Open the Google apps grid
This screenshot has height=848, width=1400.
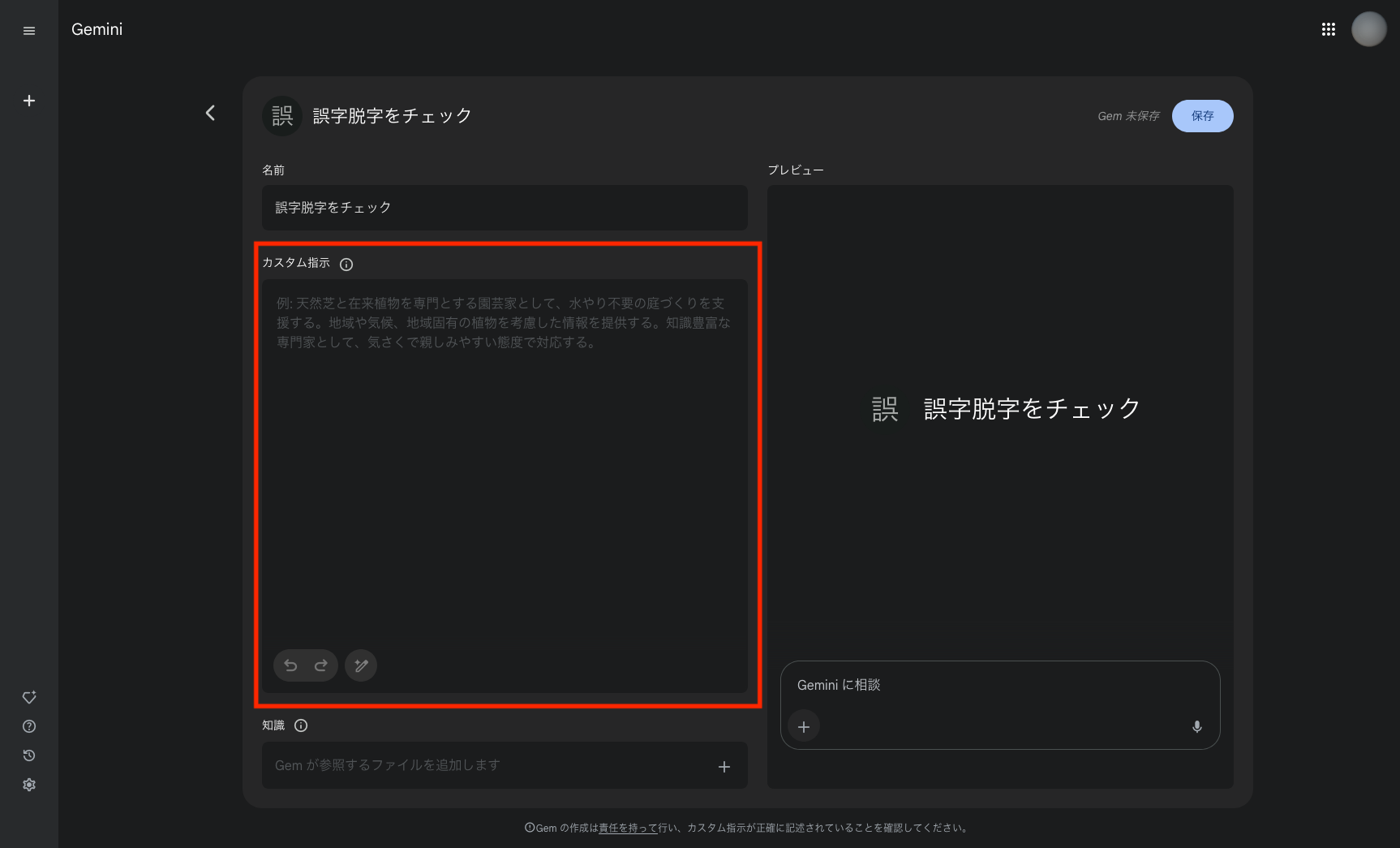tap(1329, 28)
